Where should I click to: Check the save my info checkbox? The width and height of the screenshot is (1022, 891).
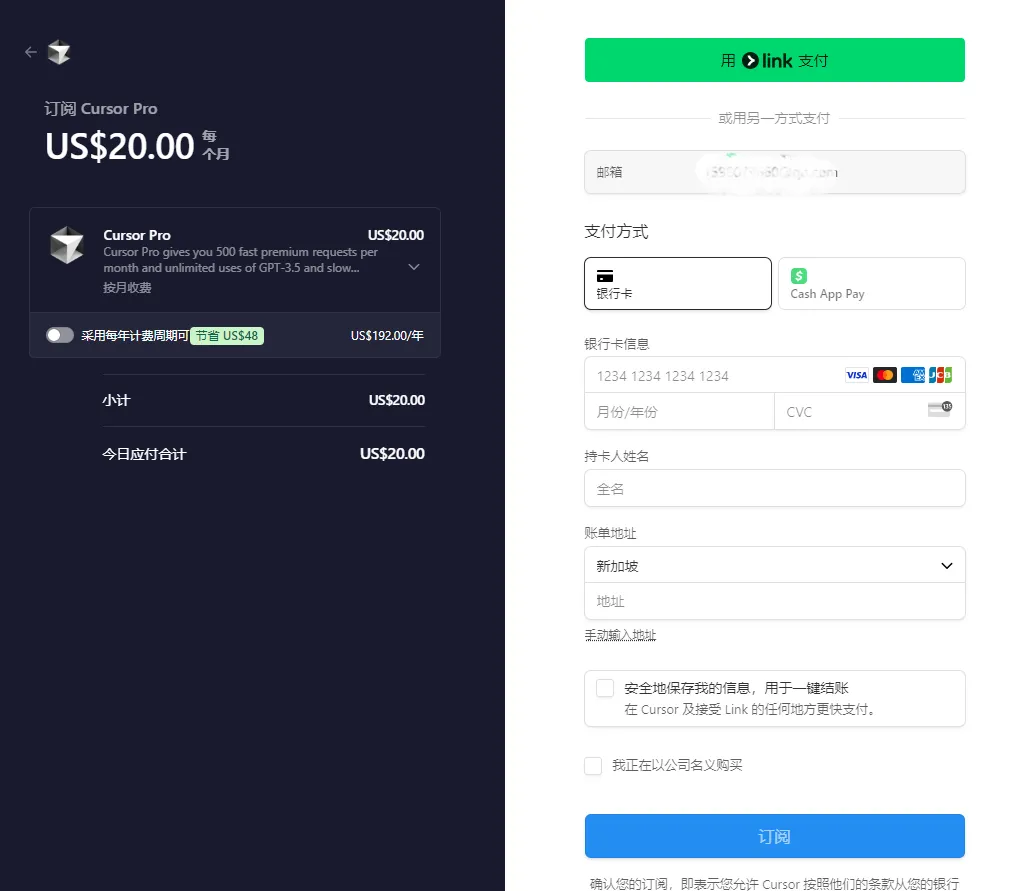(605, 688)
